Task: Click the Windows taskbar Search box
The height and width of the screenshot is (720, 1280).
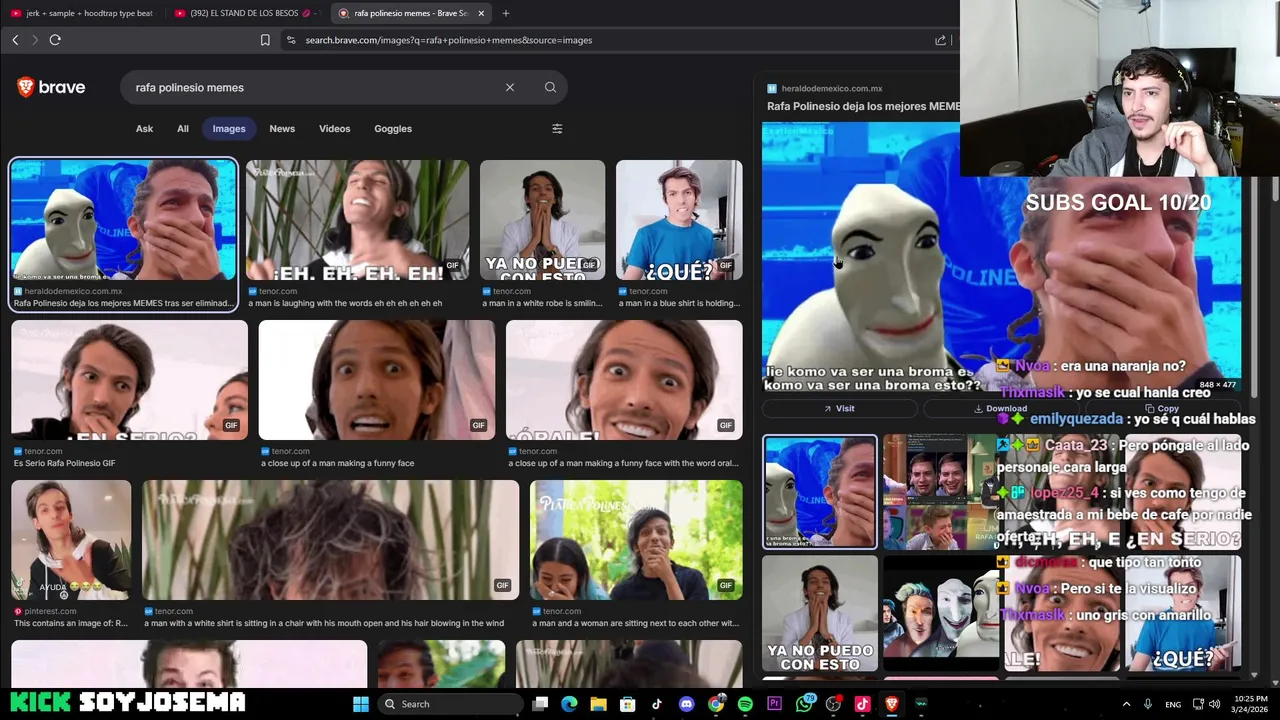Action: [x=451, y=704]
